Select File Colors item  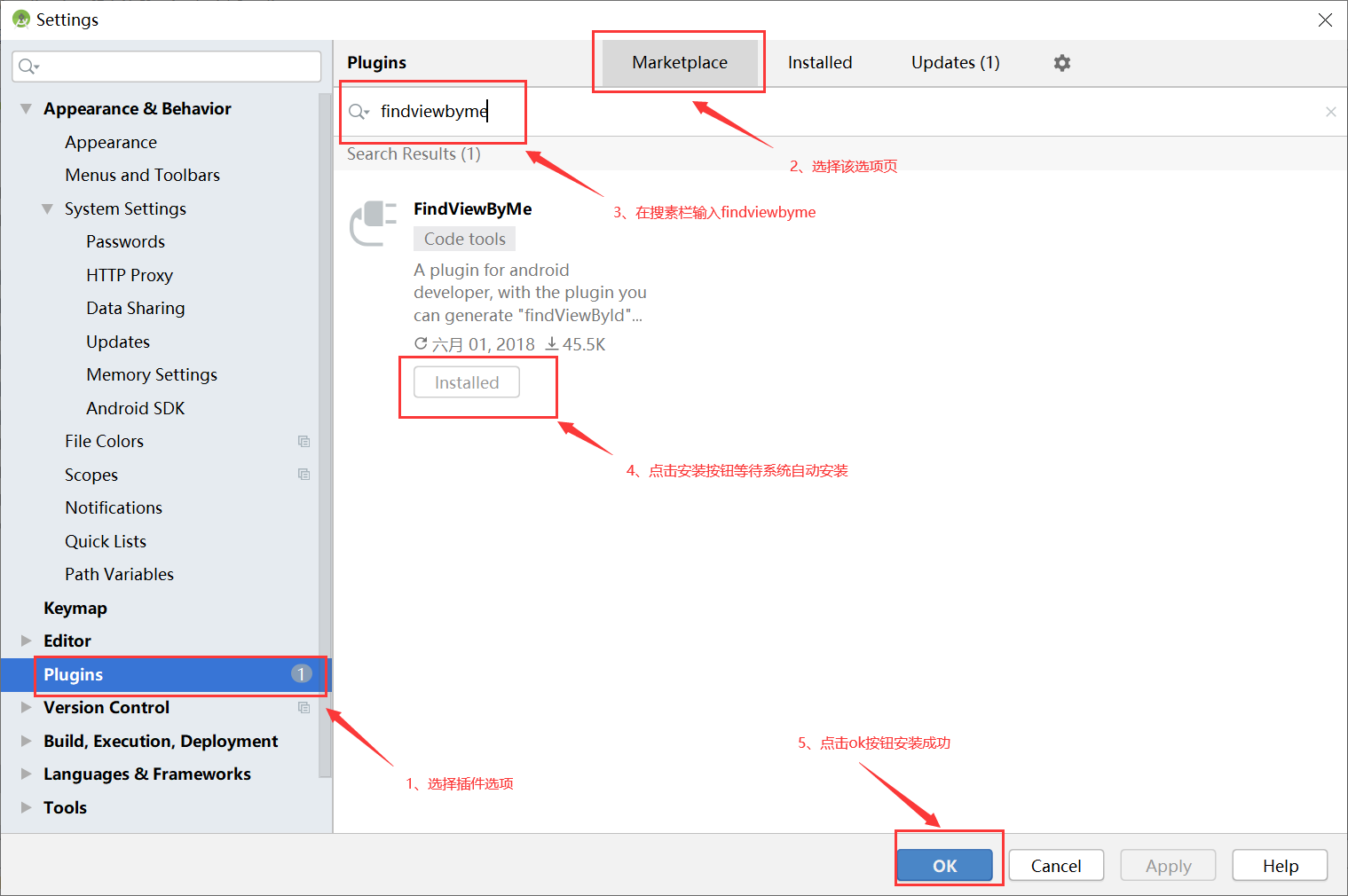pyautogui.click(x=104, y=442)
